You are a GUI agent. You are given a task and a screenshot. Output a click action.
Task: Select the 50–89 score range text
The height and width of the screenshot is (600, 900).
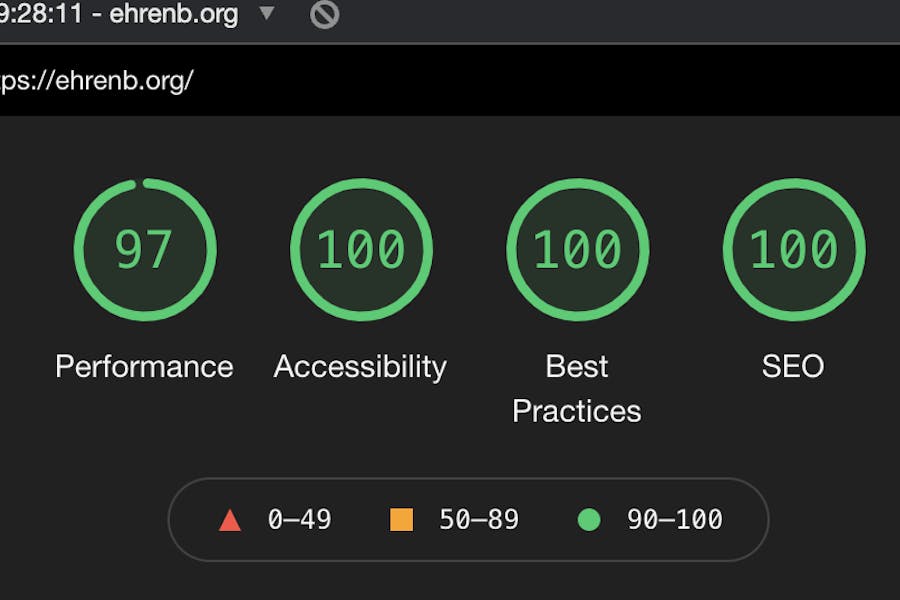479,520
